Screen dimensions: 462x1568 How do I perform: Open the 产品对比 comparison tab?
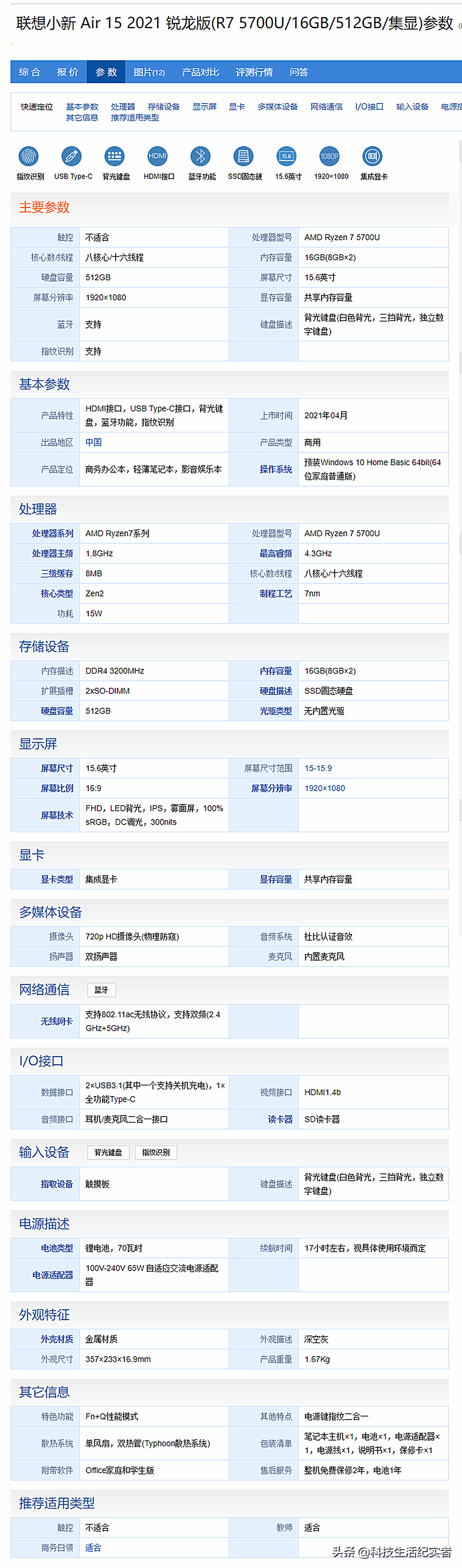point(201,72)
